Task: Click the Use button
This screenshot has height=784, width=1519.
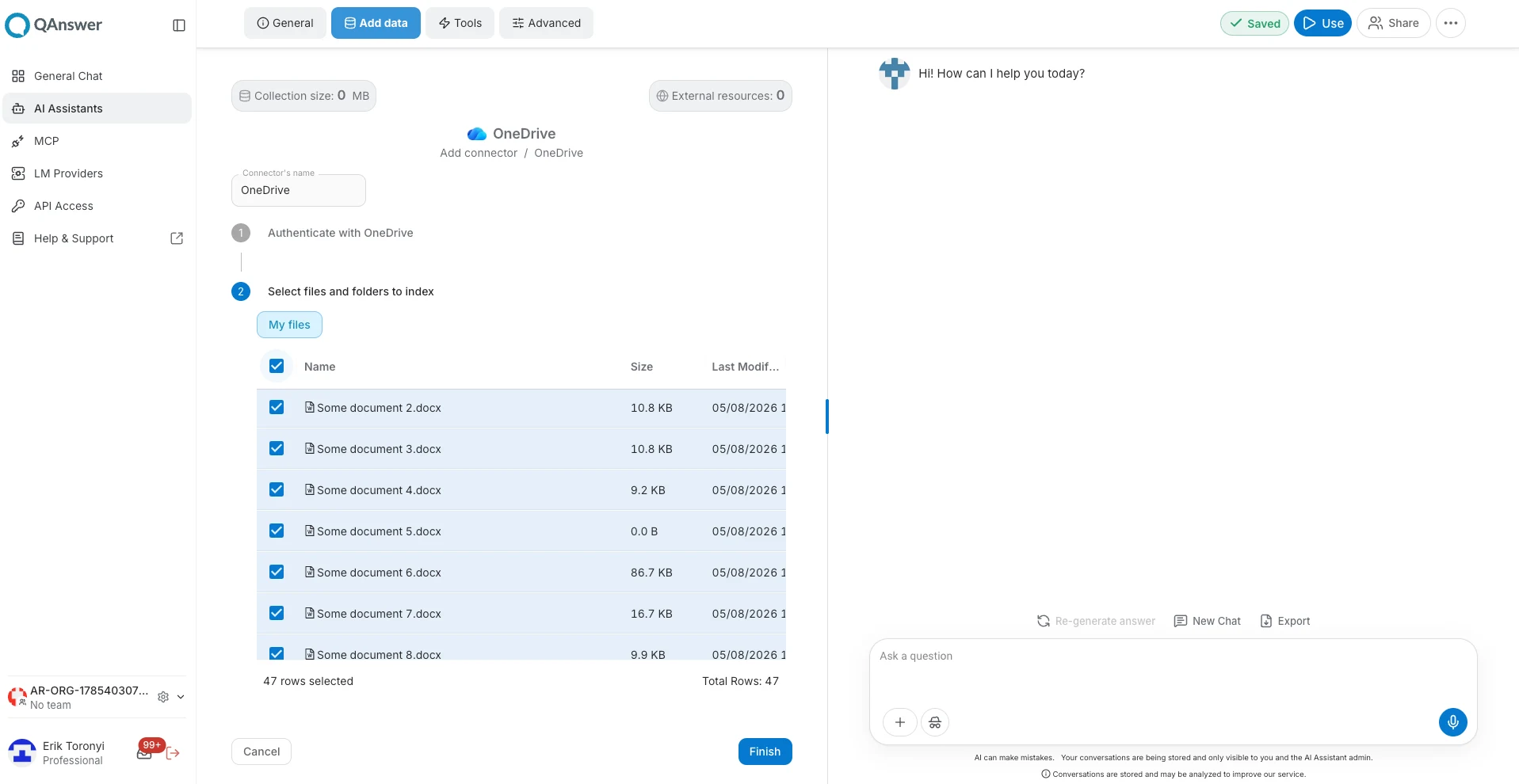Action: 1322,23
